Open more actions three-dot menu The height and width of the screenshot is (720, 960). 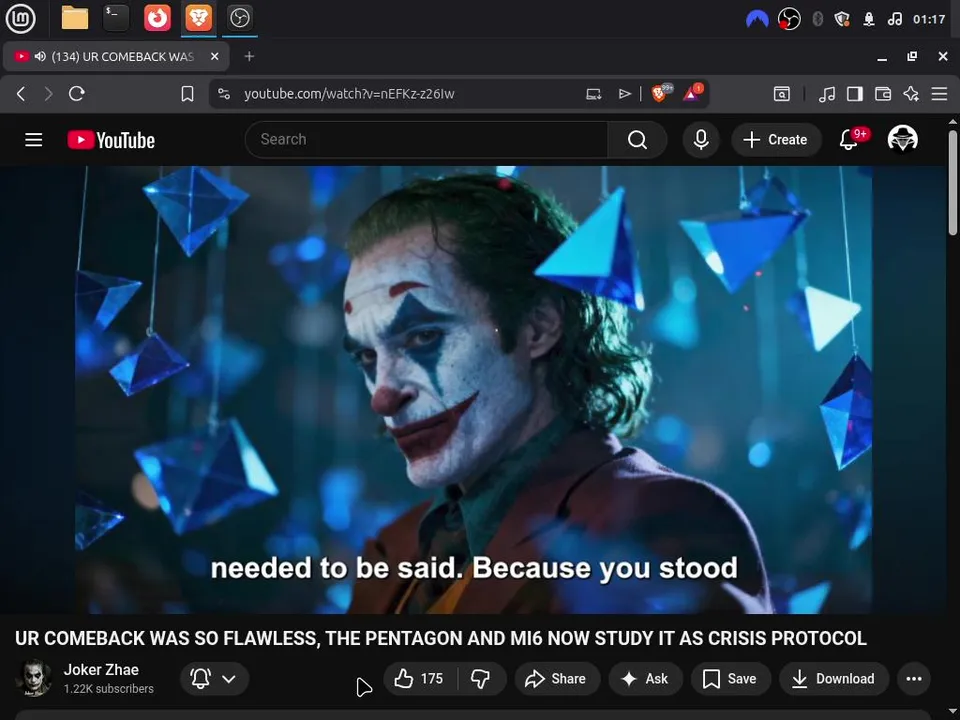(x=914, y=678)
